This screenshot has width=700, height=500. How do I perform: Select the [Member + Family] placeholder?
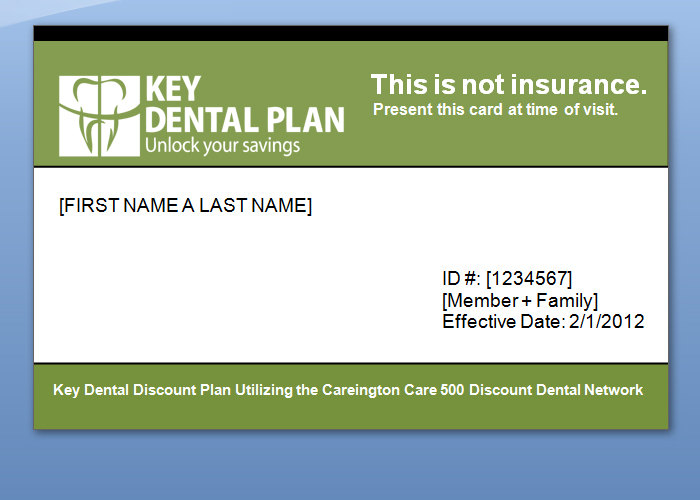point(520,300)
